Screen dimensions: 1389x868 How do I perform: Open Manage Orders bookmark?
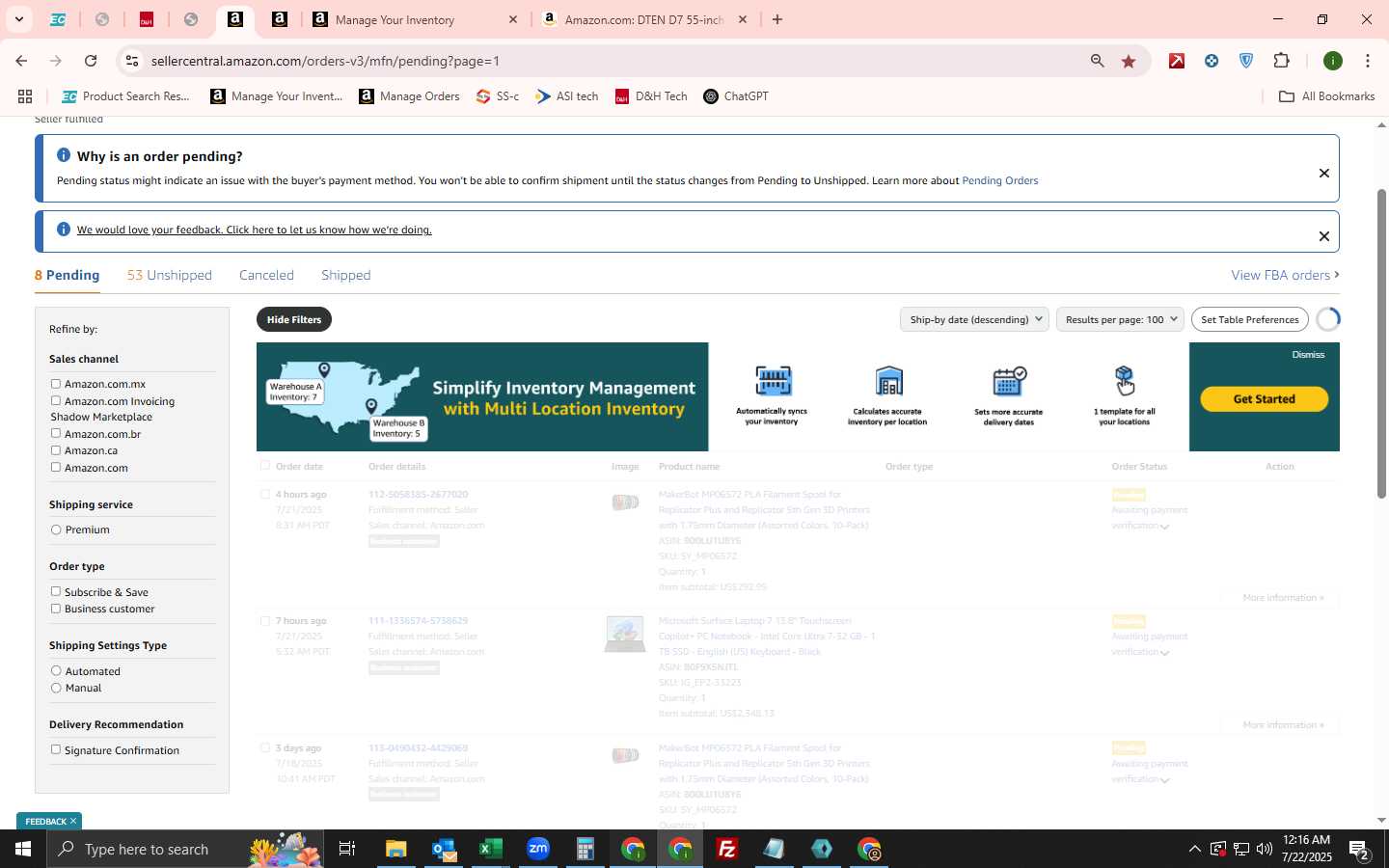pos(409,96)
